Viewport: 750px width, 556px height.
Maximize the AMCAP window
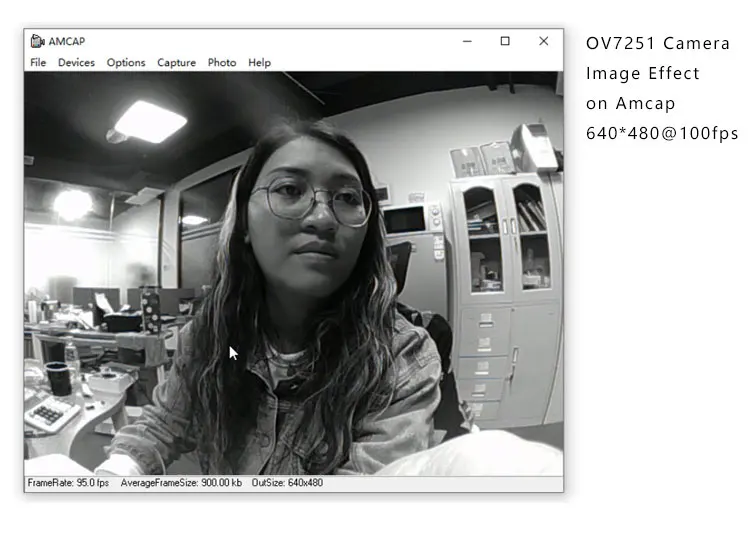[x=505, y=41]
